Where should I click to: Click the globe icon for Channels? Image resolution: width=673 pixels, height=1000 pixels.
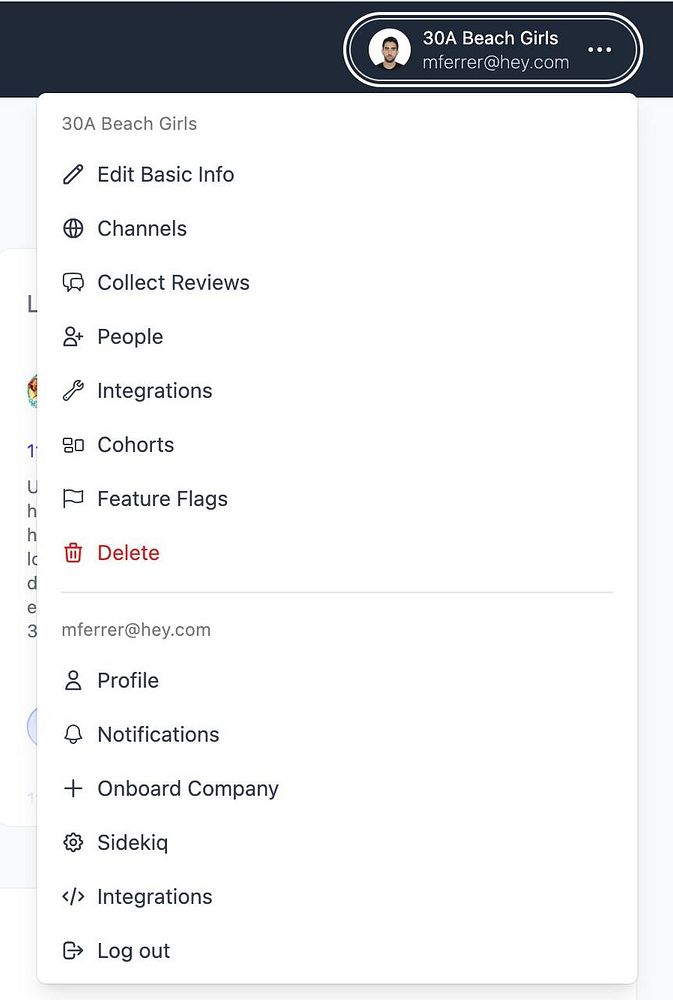click(73, 229)
